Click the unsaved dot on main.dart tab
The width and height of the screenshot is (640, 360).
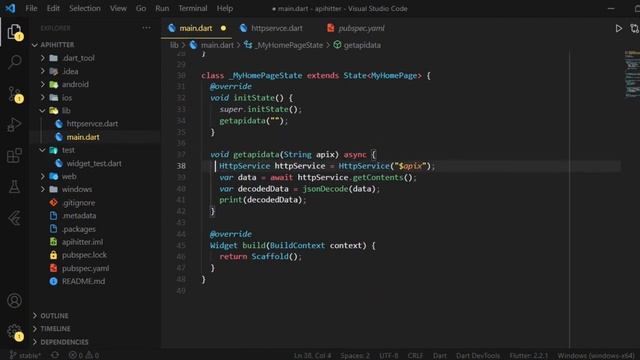(x=223, y=28)
